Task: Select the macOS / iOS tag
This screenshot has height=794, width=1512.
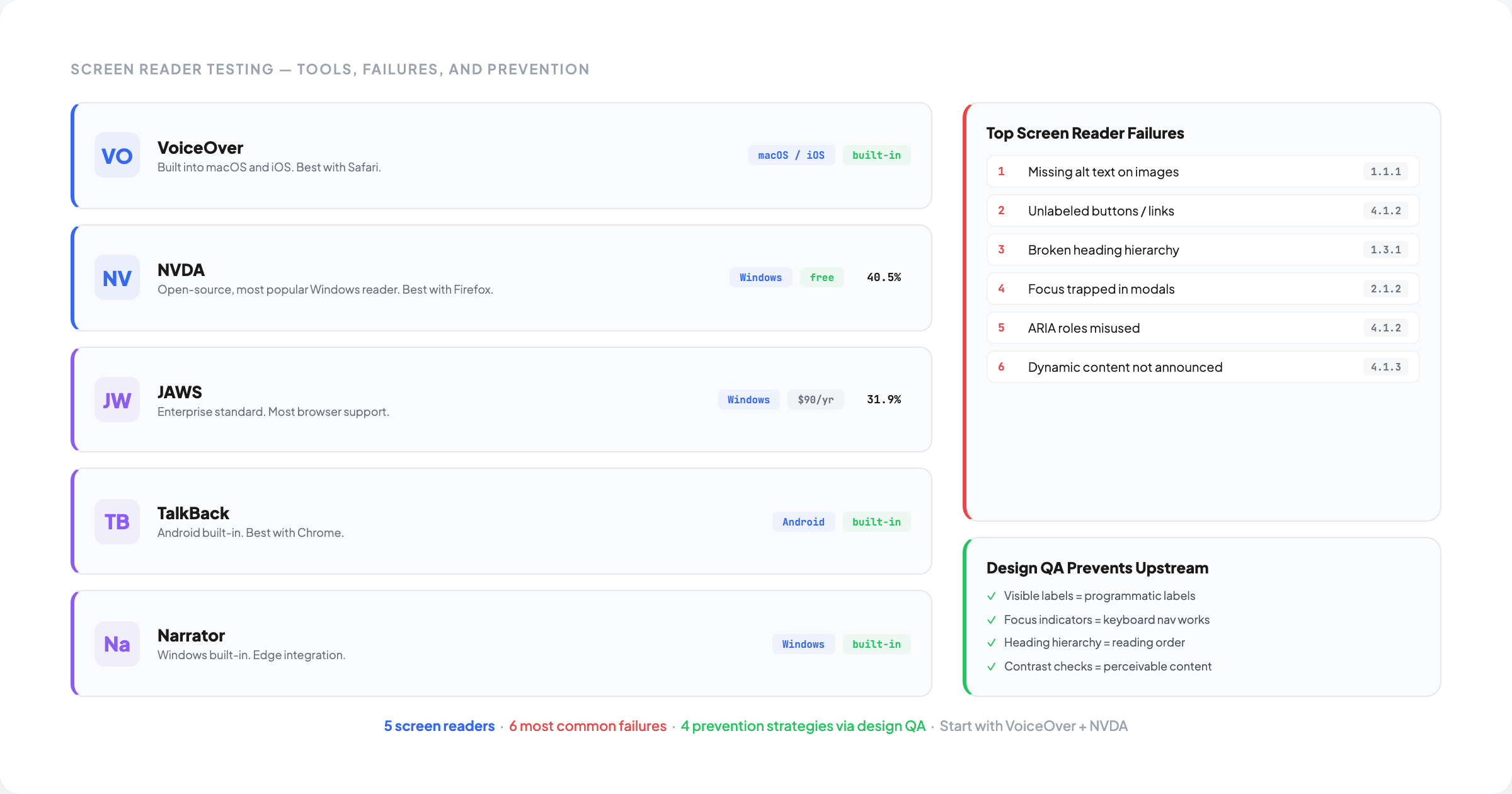Action: 791,155
